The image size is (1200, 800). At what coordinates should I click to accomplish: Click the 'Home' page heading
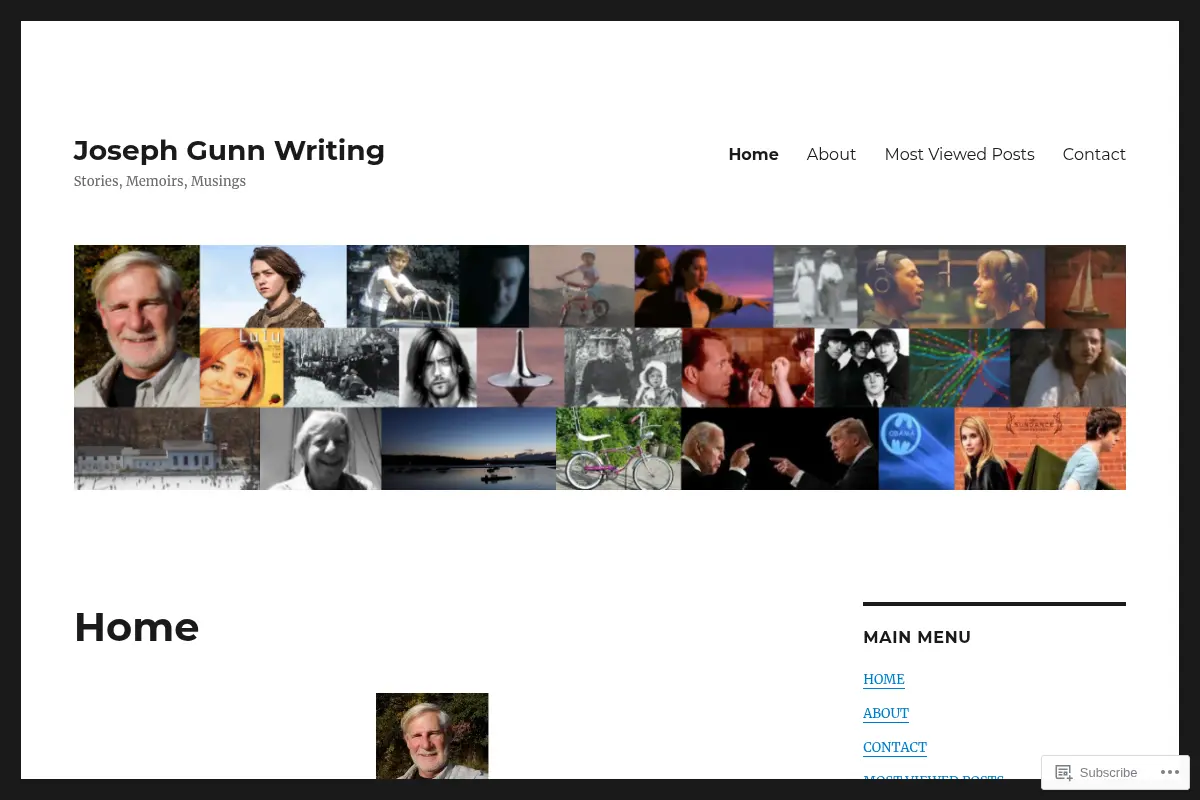pos(137,627)
